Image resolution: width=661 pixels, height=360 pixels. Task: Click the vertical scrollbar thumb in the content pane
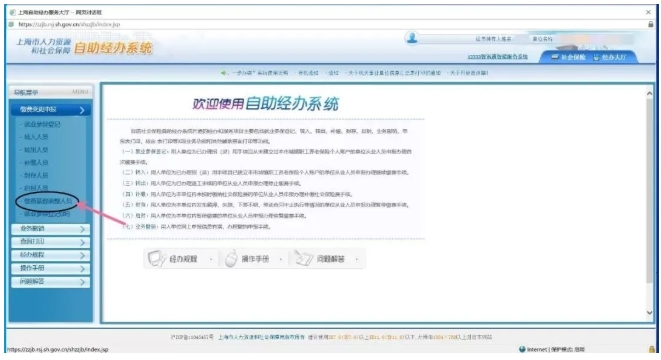click(x=649, y=191)
